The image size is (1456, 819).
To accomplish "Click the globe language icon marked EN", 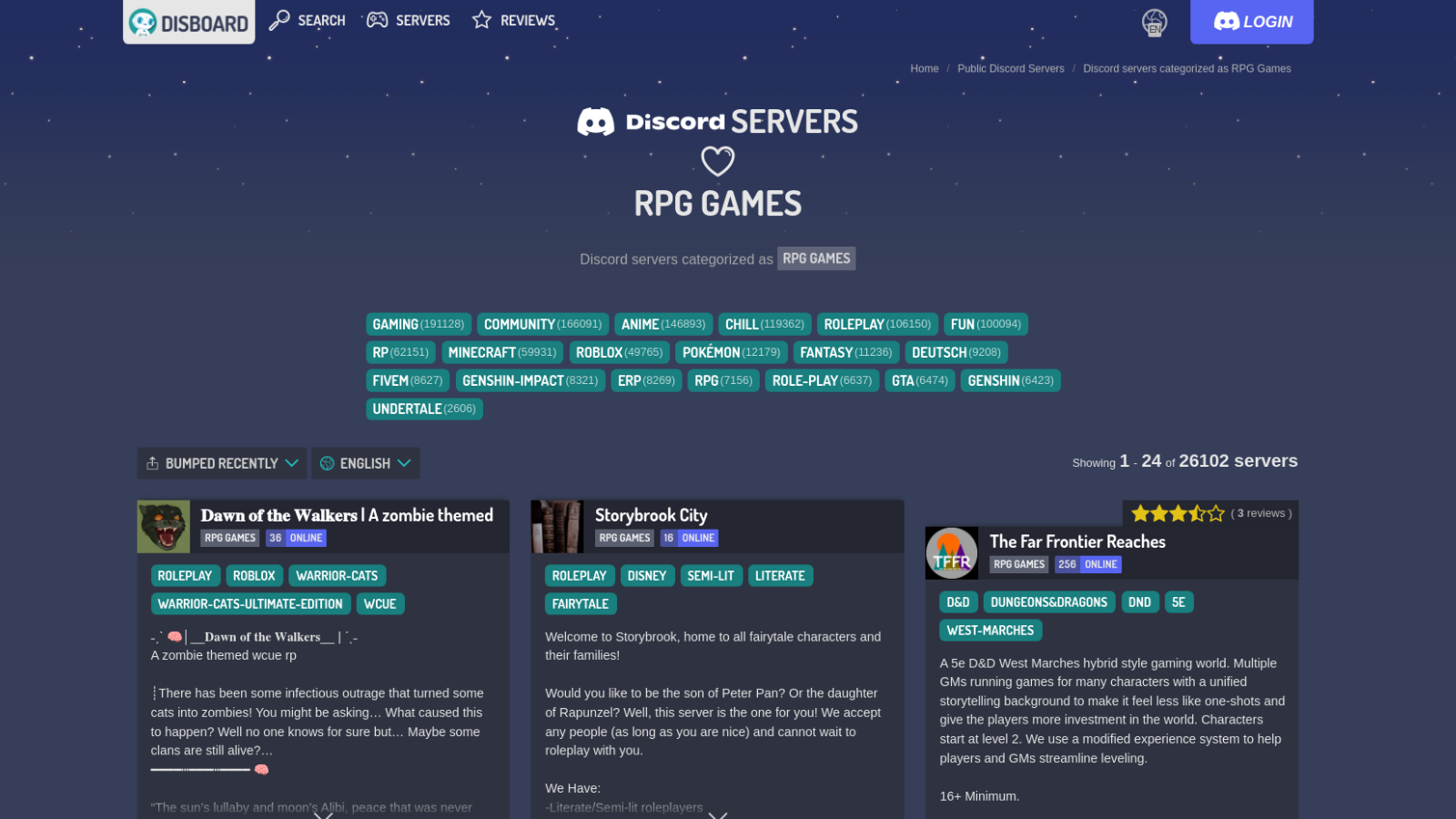I will pyautogui.click(x=1154, y=22).
